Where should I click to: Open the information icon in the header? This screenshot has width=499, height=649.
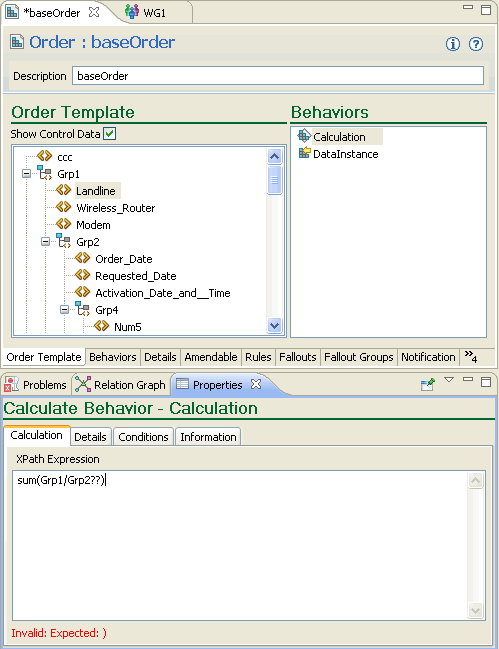453,44
